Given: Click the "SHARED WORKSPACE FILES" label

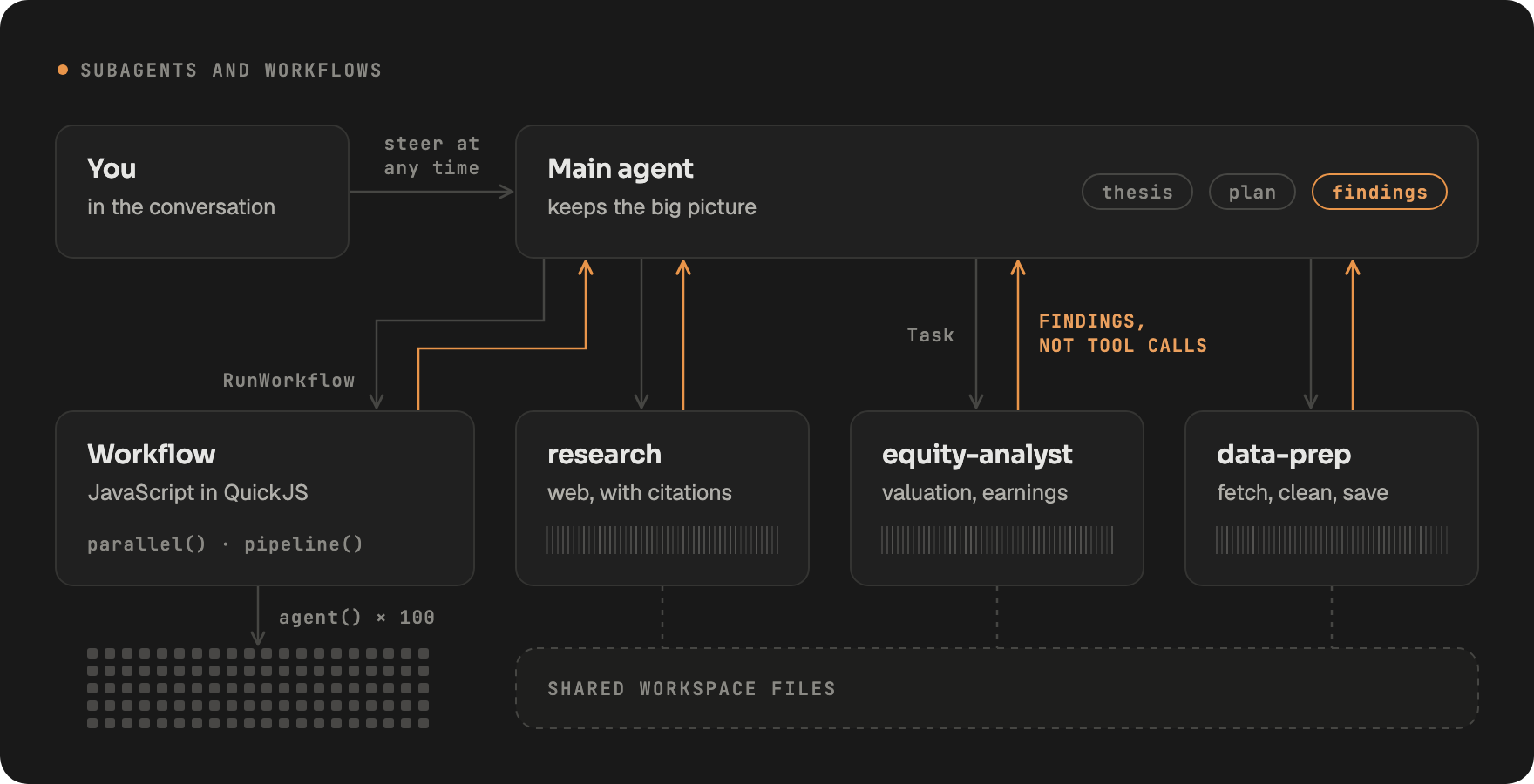Looking at the screenshot, I should click(691, 689).
